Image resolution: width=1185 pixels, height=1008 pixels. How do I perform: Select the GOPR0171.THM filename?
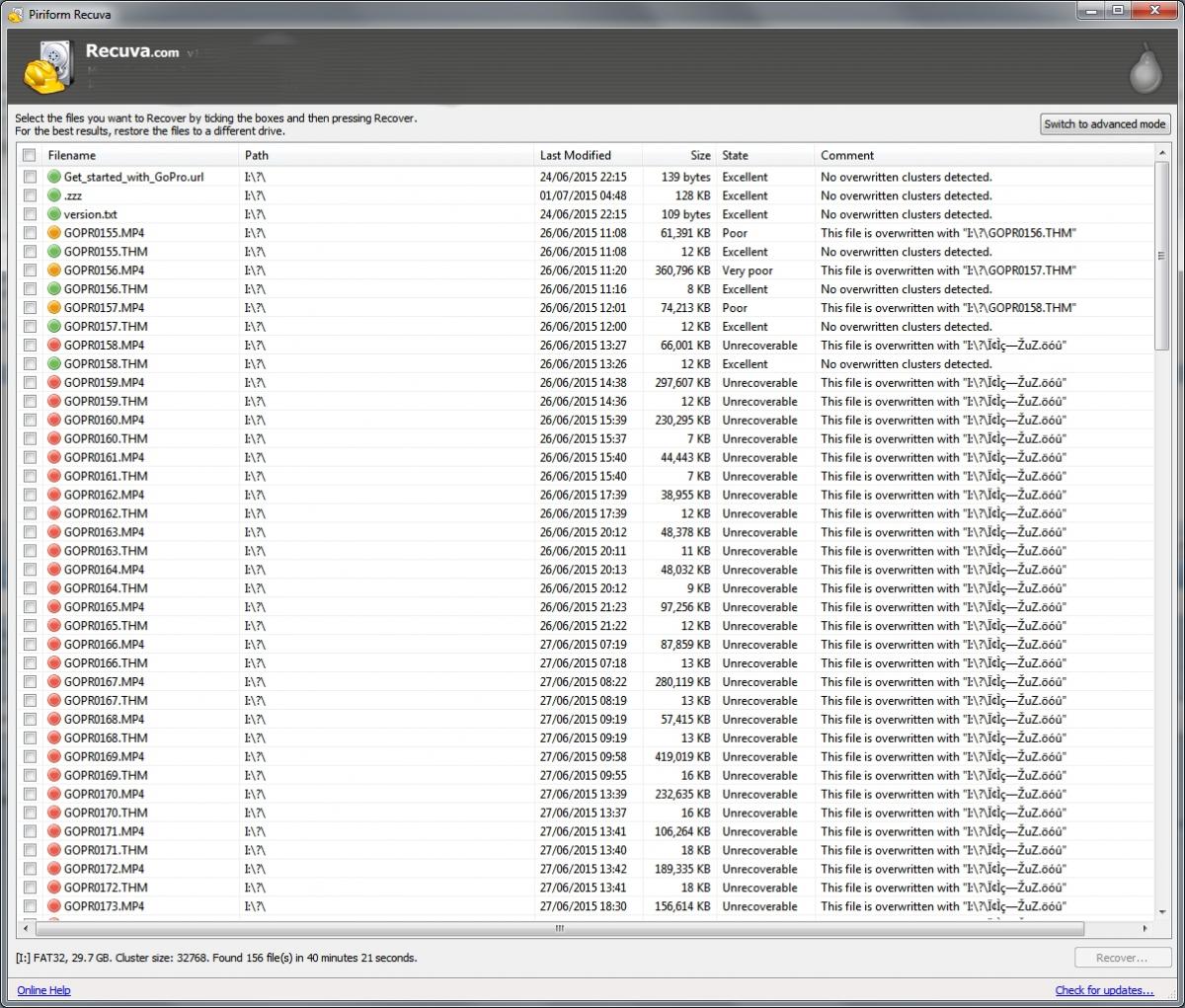pos(106,850)
